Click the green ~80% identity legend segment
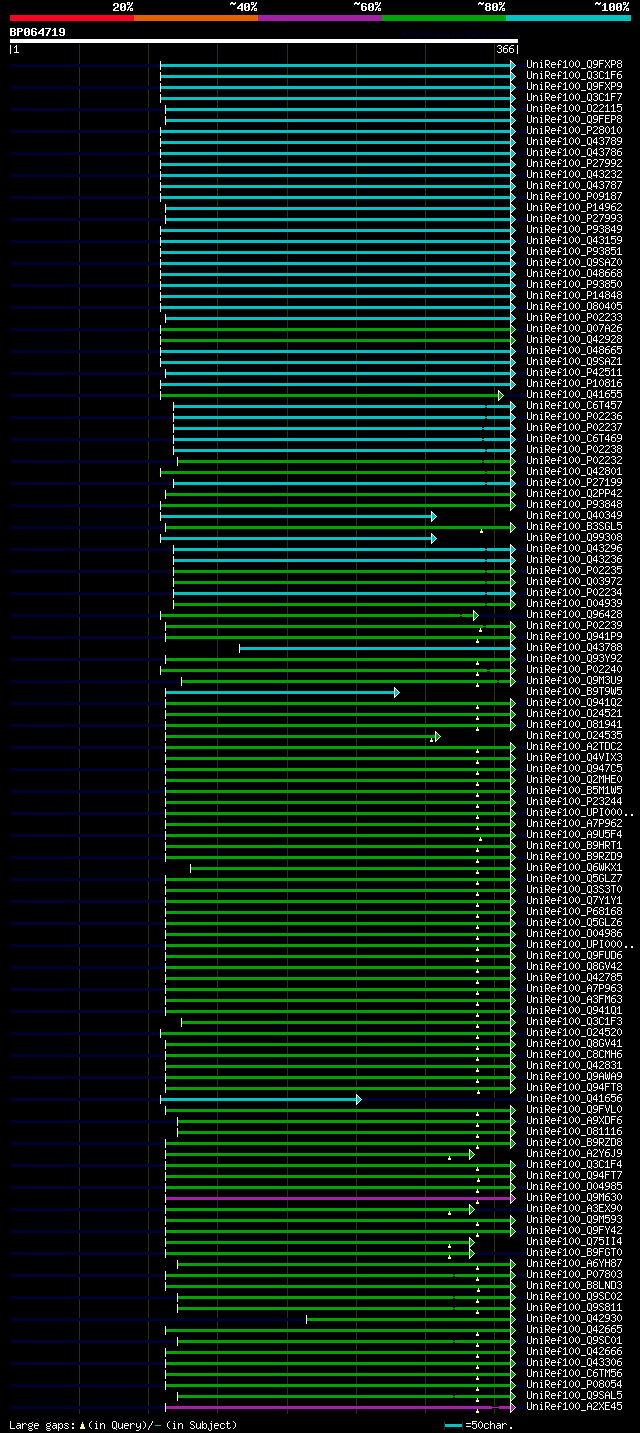Viewport: 640px width, 1433px height. point(444,18)
